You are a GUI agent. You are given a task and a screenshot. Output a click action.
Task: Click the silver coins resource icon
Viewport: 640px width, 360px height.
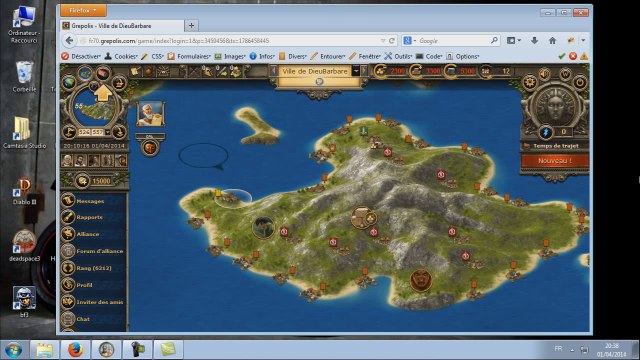click(x=450, y=71)
